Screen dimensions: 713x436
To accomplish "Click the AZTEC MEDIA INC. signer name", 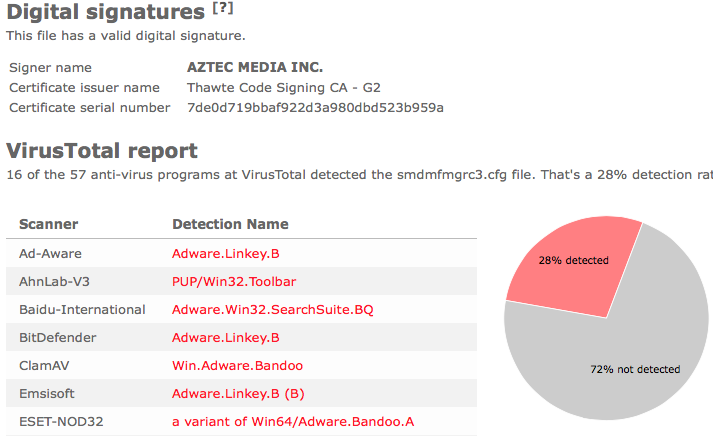I will pyautogui.click(x=255, y=67).
